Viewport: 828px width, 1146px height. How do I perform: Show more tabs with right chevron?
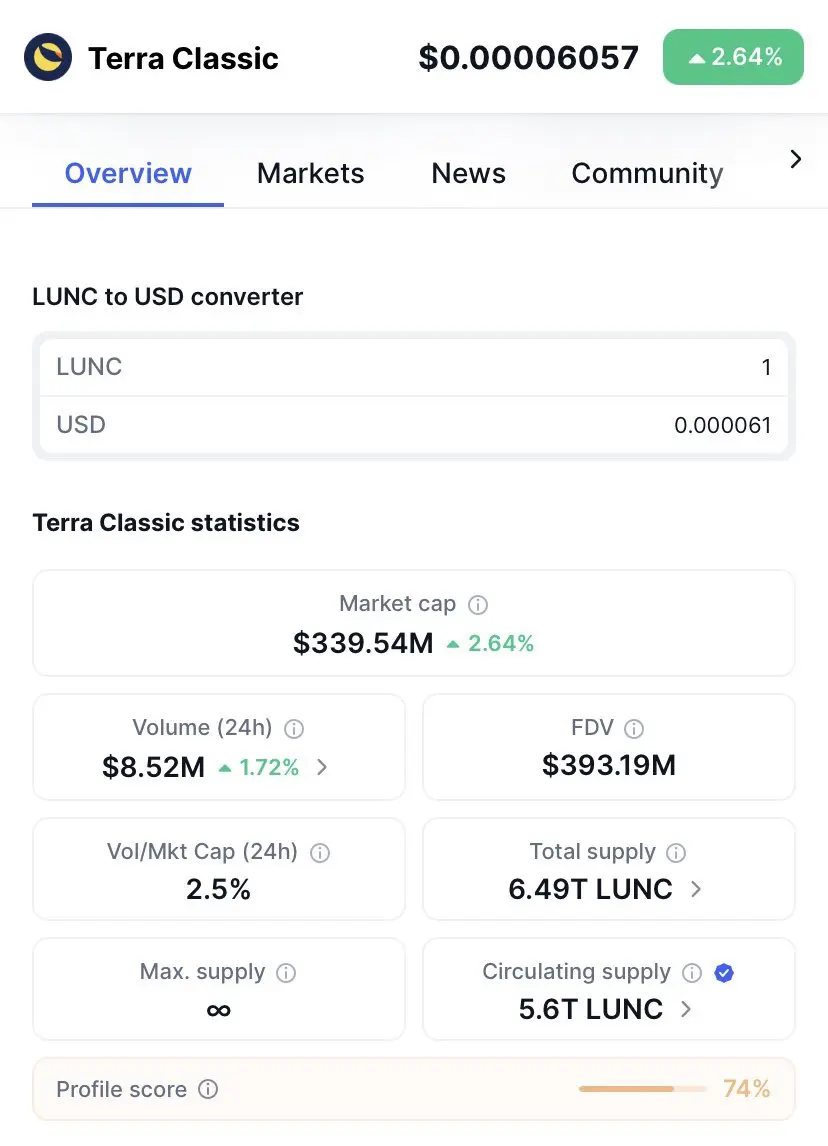coord(796,159)
